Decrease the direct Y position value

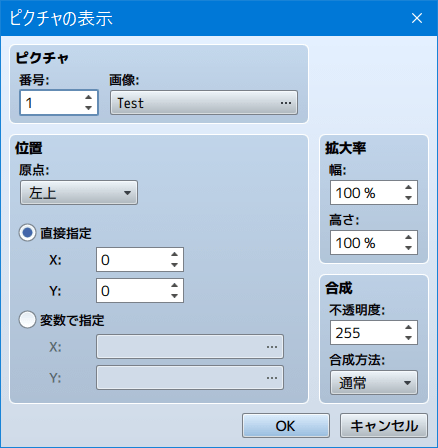click(174, 296)
